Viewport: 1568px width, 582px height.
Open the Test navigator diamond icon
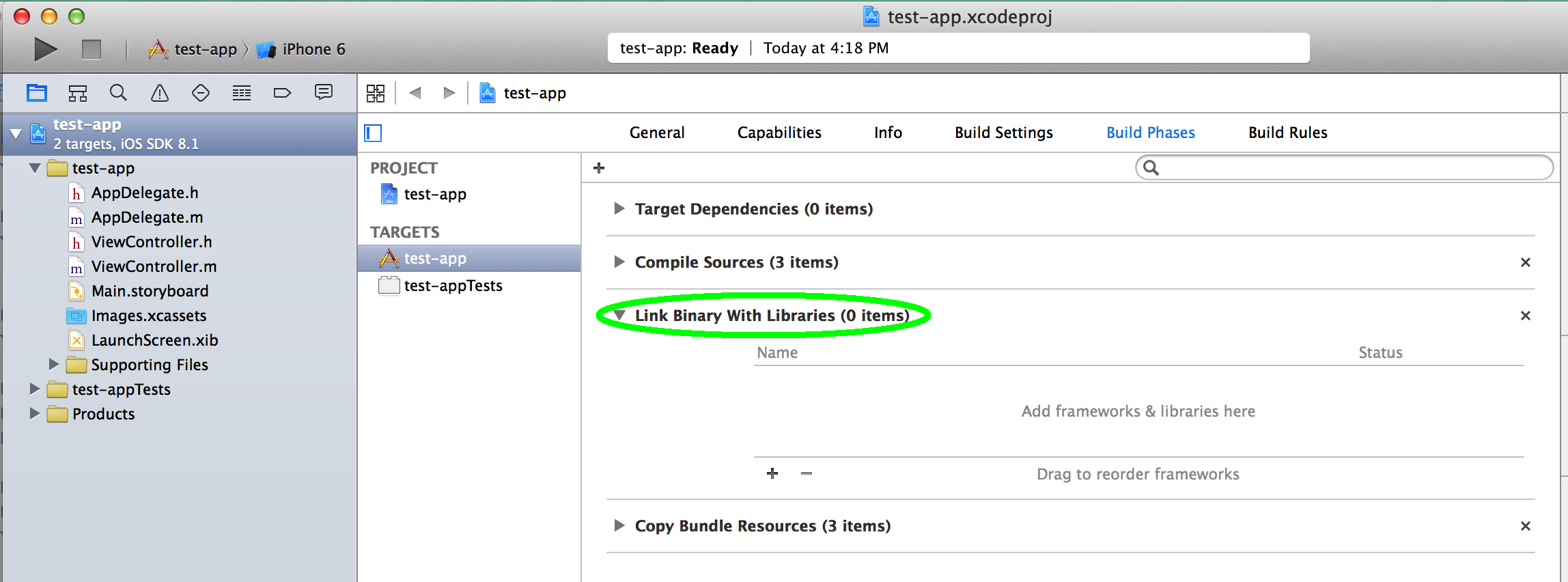[201, 93]
